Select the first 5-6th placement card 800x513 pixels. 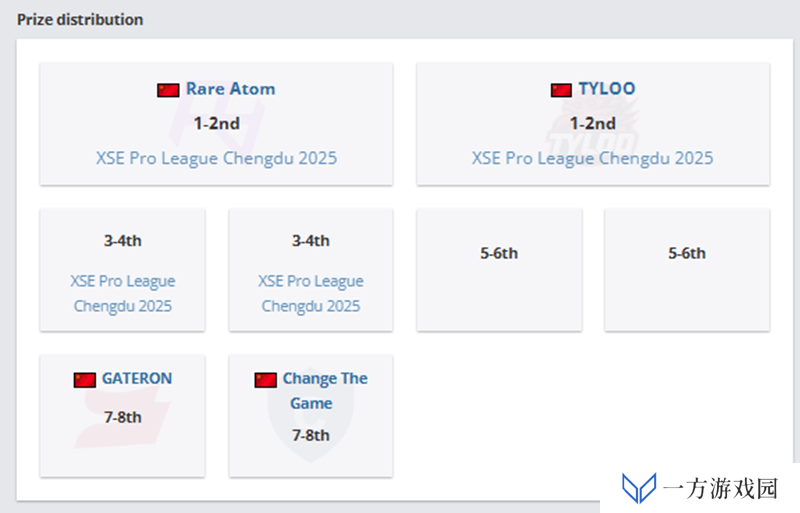click(499, 270)
